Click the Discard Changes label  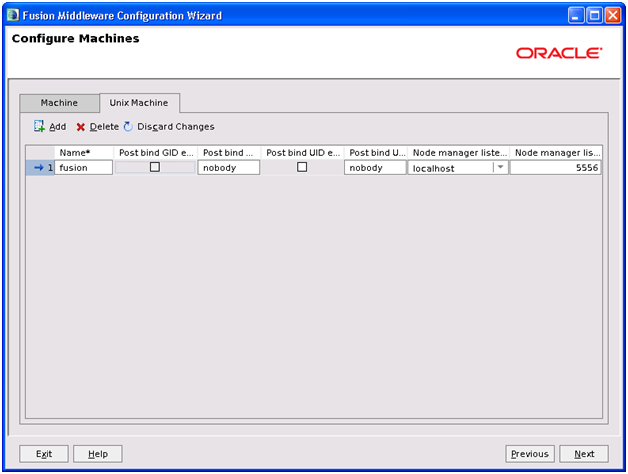click(176, 127)
